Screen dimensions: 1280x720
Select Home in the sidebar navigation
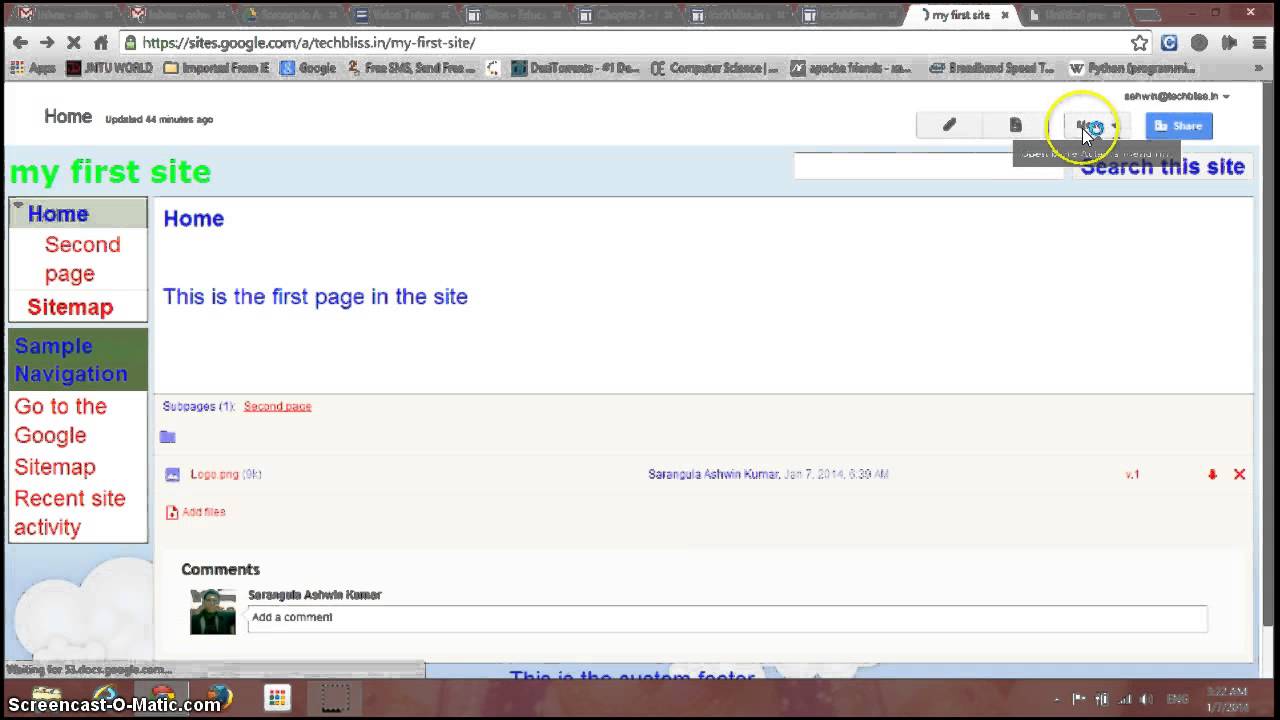pos(58,213)
